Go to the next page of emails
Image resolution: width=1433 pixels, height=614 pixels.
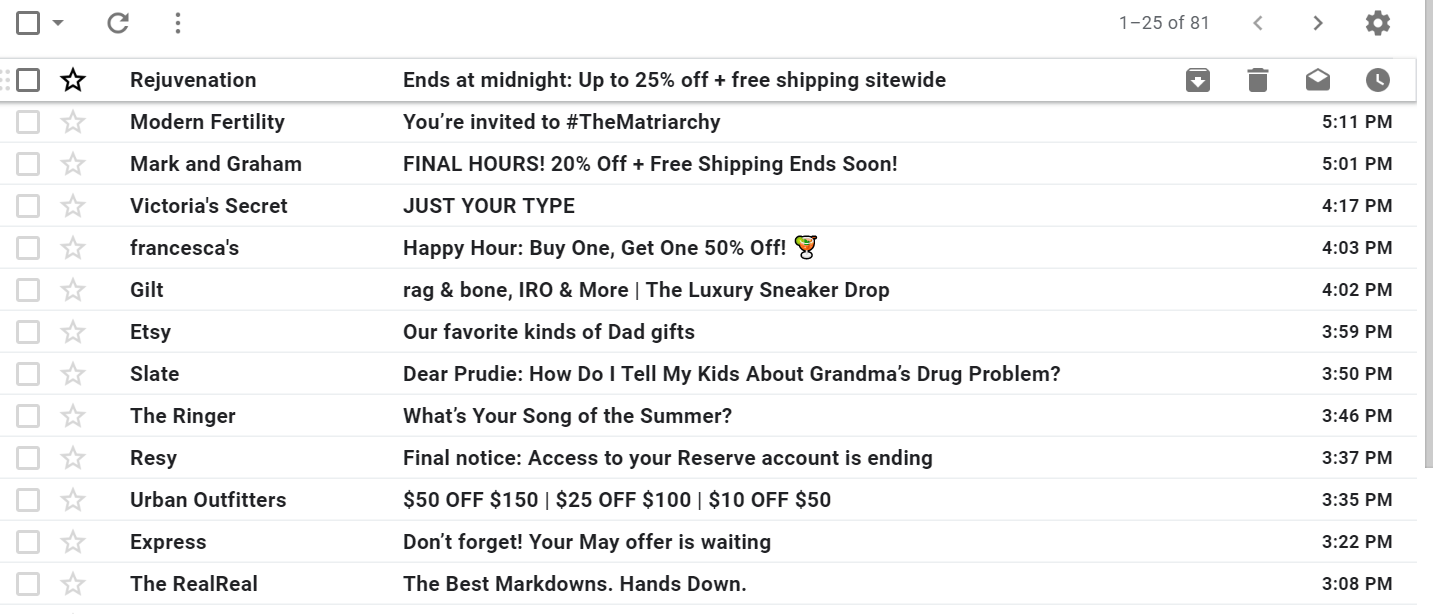1317,23
